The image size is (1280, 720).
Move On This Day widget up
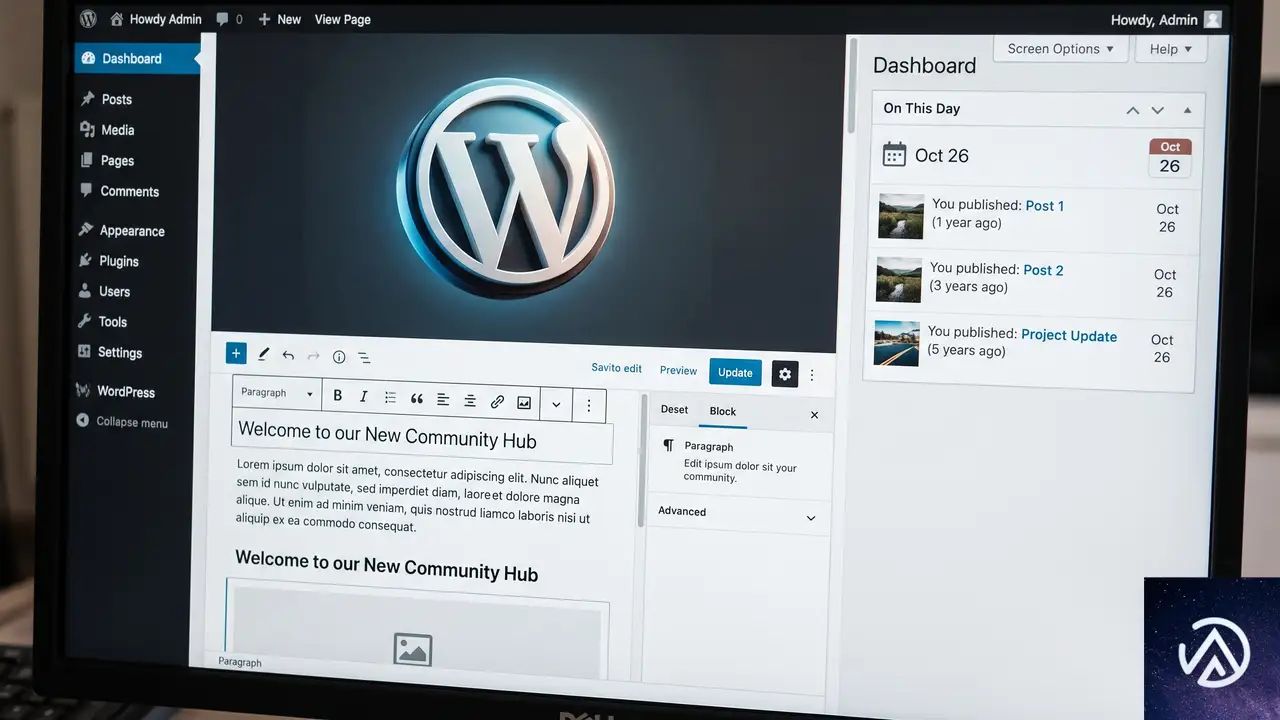tap(1133, 110)
